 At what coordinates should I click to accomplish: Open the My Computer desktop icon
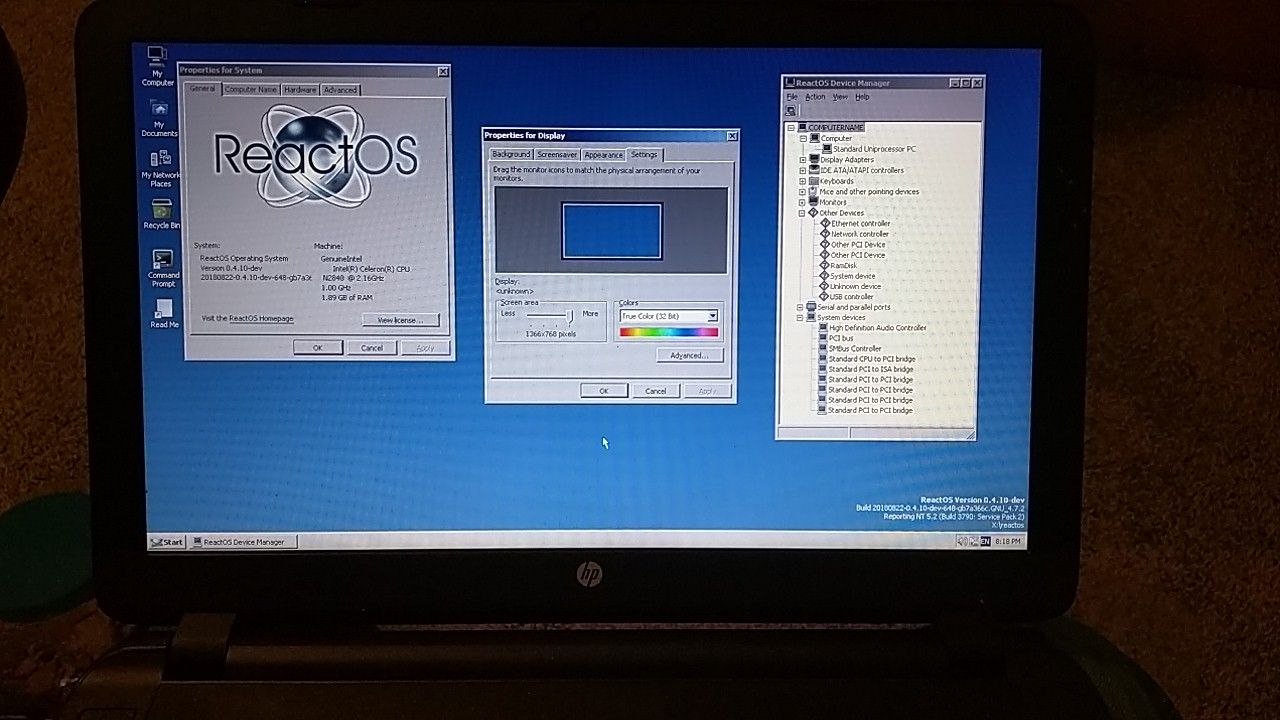pyautogui.click(x=157, y=66)
